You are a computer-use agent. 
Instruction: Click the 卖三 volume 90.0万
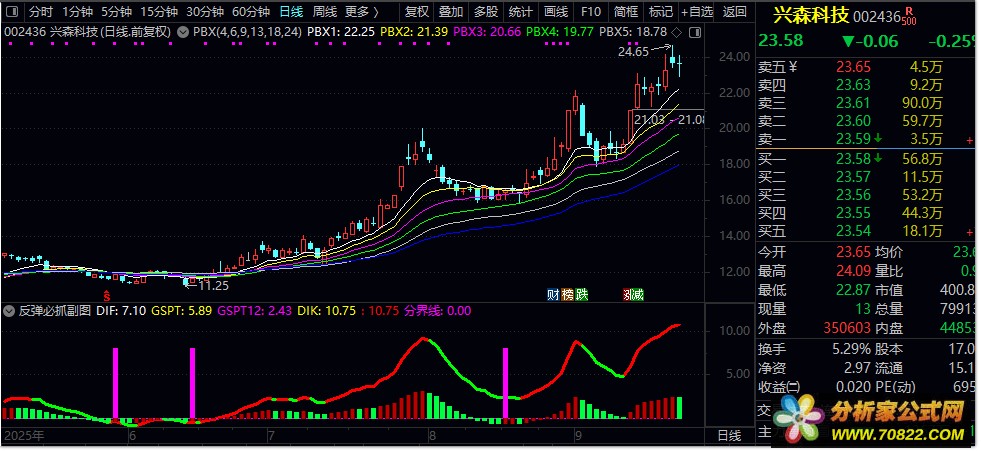[920, 104]
